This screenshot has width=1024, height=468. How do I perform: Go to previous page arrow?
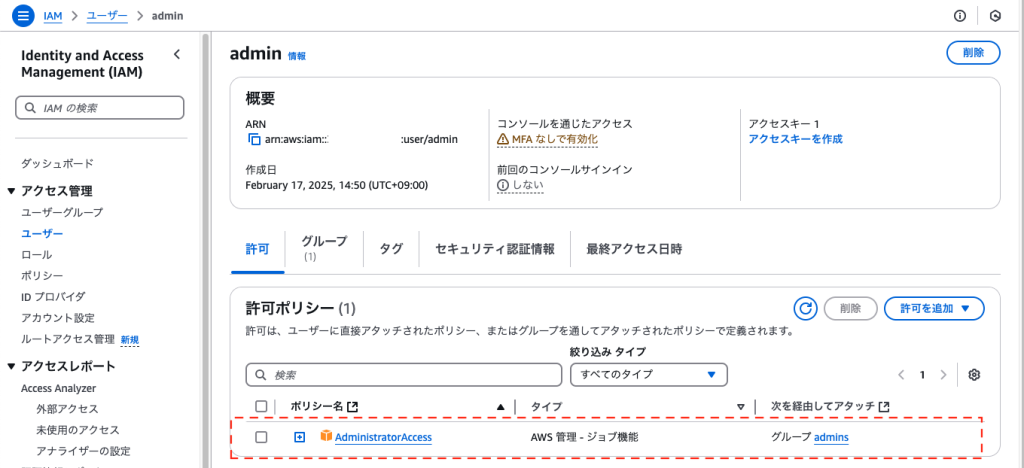pyautogui.click(x=901, y=375)
